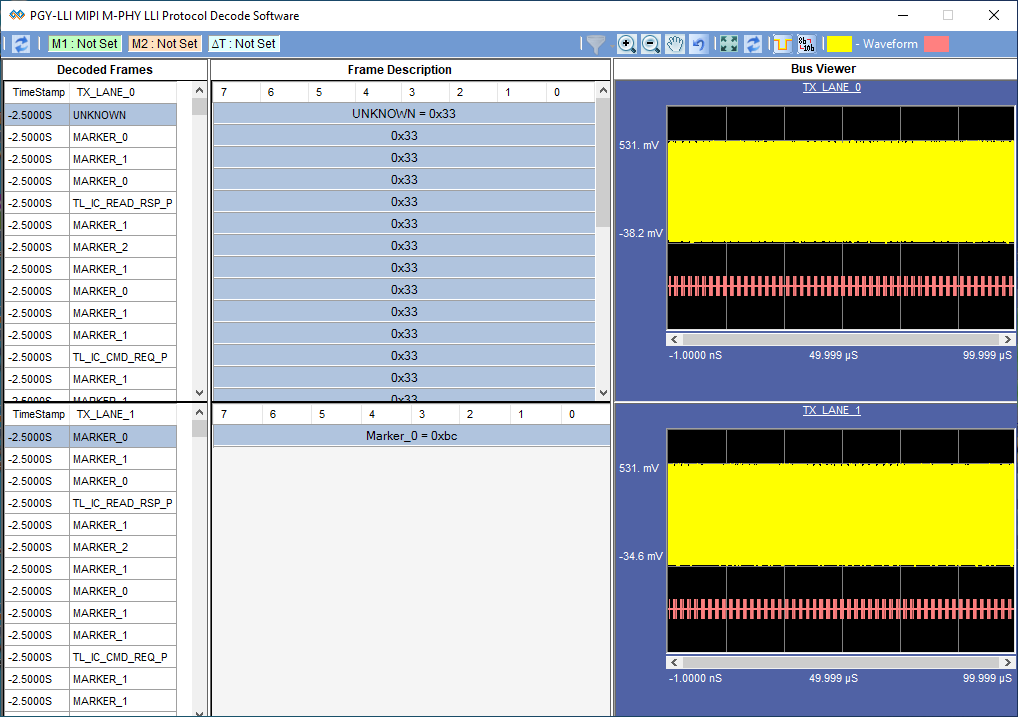Click the refresh icon beside the fit-to-screen icon
The width and height of the screenshot is (1018, 717).
pos(753,44)
